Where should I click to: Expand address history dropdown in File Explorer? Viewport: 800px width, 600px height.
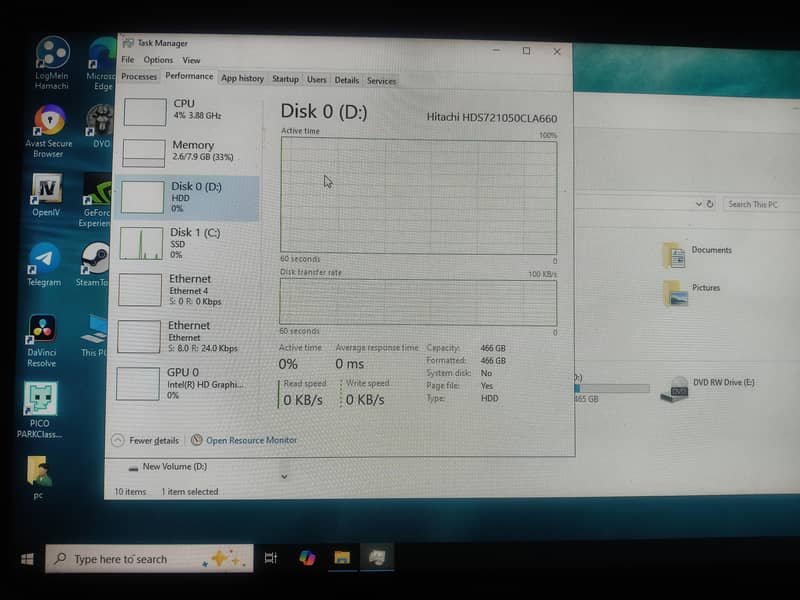[698, 204]
